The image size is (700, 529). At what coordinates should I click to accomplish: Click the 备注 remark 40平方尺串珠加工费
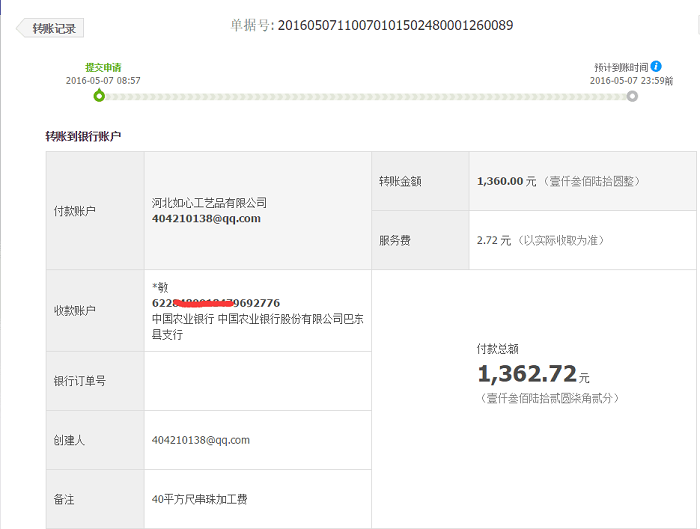[199, 498]
